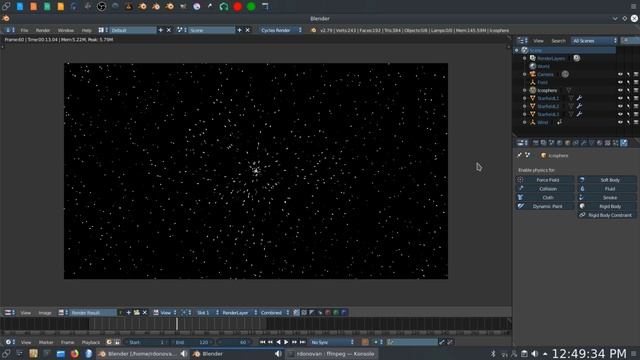
Task: Select the active Physics properties tab
Action: (x=624, y=143)
